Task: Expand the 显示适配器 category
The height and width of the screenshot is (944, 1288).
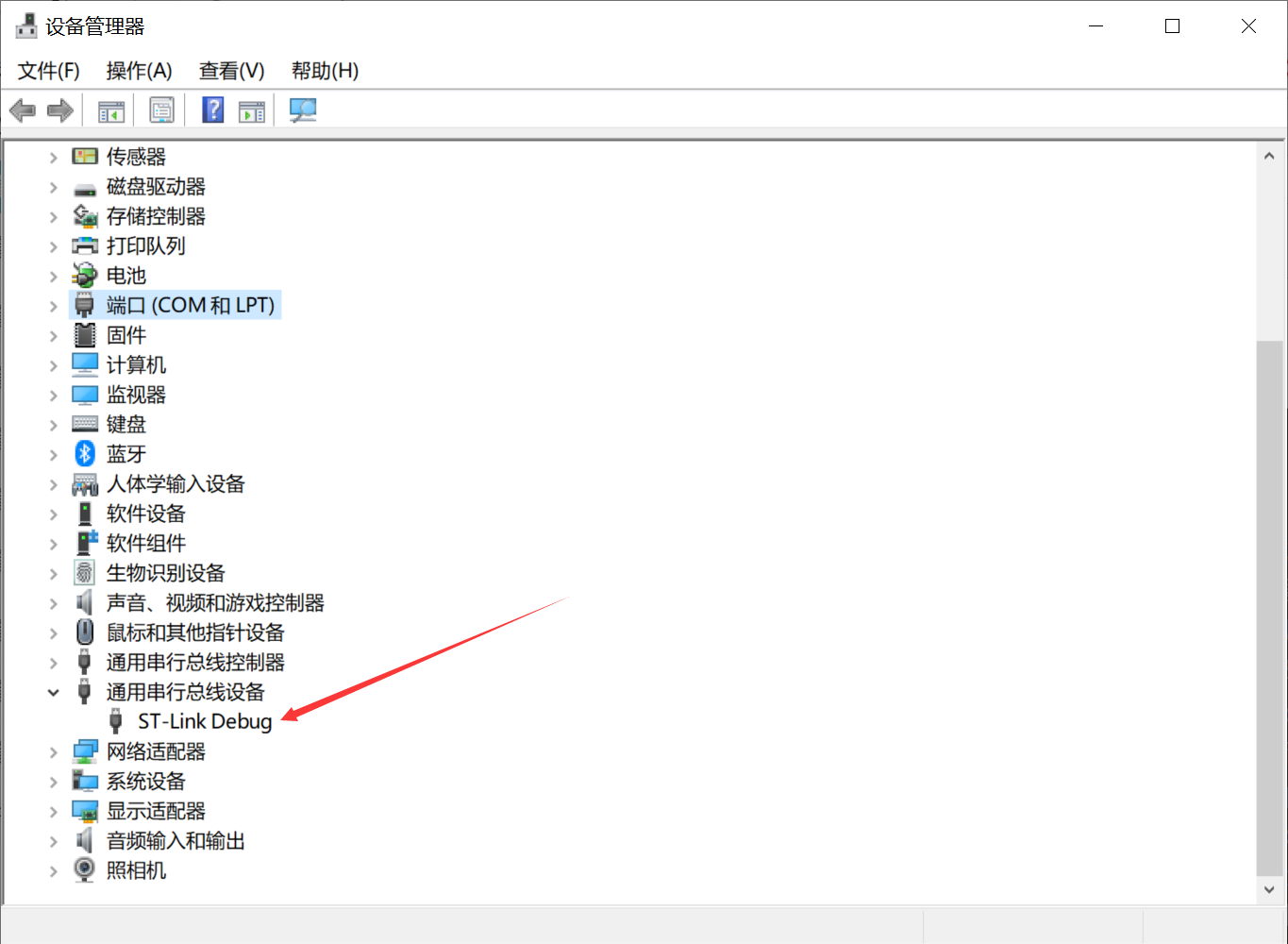Action: point(53,810)
